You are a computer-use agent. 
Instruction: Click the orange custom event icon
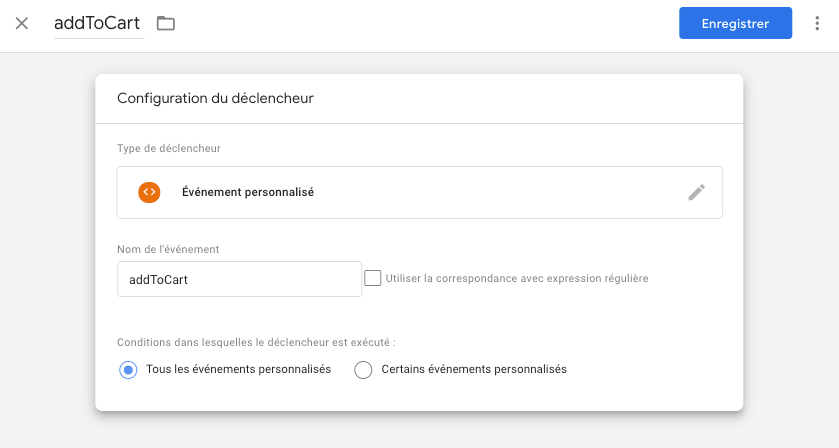coord(149,192)
